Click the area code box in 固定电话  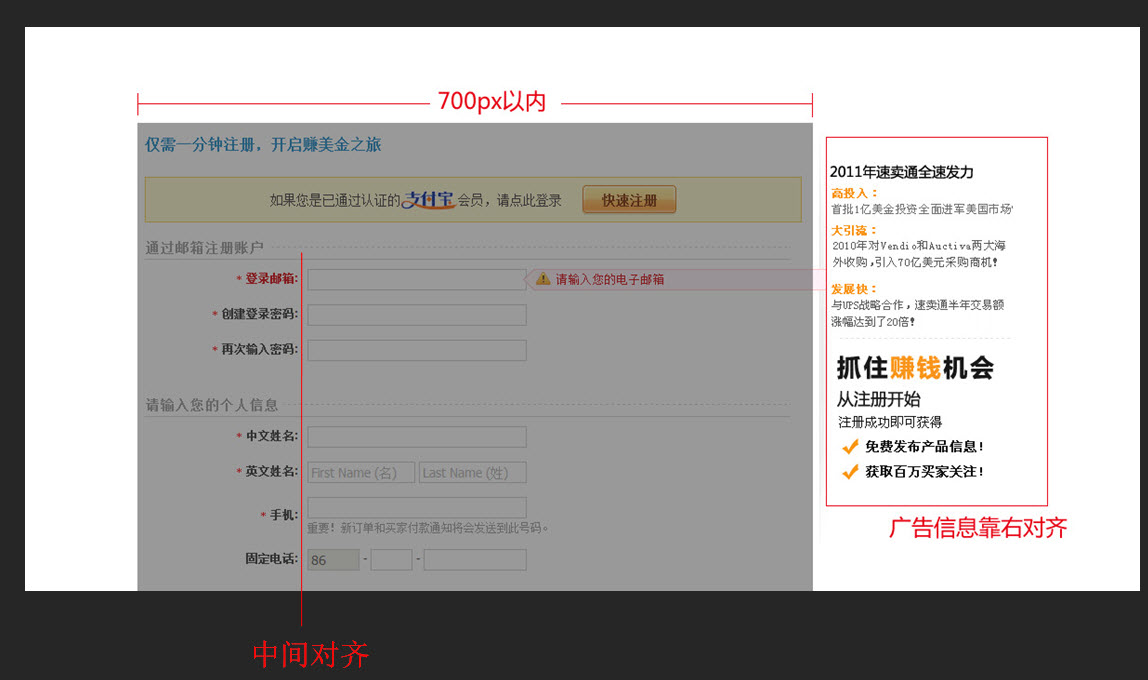391,560
